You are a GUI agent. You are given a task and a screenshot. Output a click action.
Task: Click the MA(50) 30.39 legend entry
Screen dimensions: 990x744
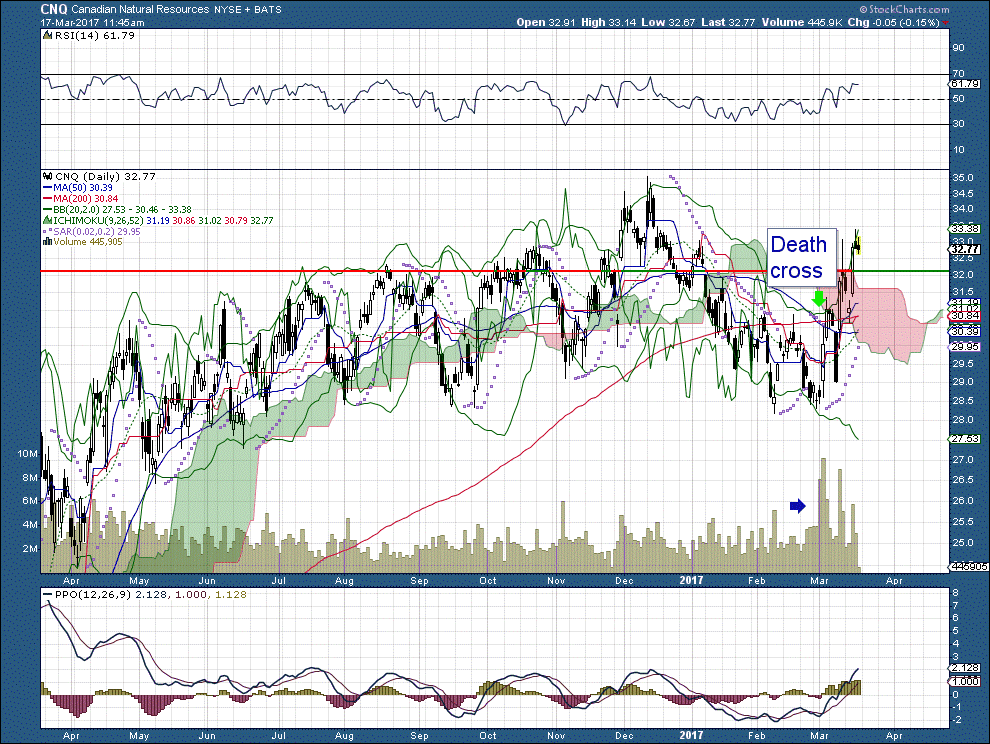coord(83,188)
